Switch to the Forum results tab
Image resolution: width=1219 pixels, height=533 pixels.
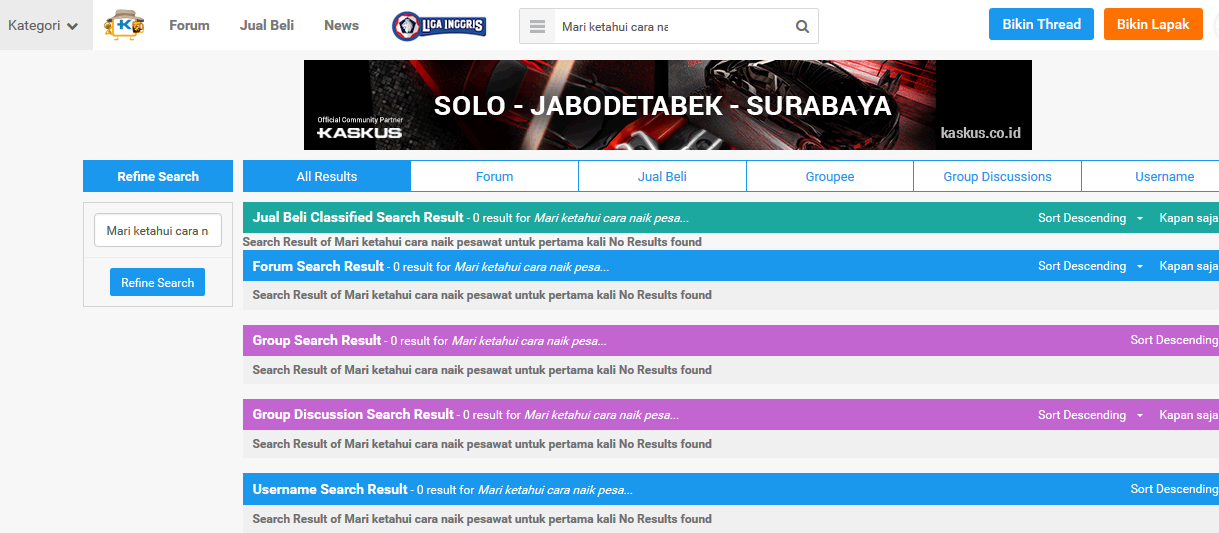point(494,176)
